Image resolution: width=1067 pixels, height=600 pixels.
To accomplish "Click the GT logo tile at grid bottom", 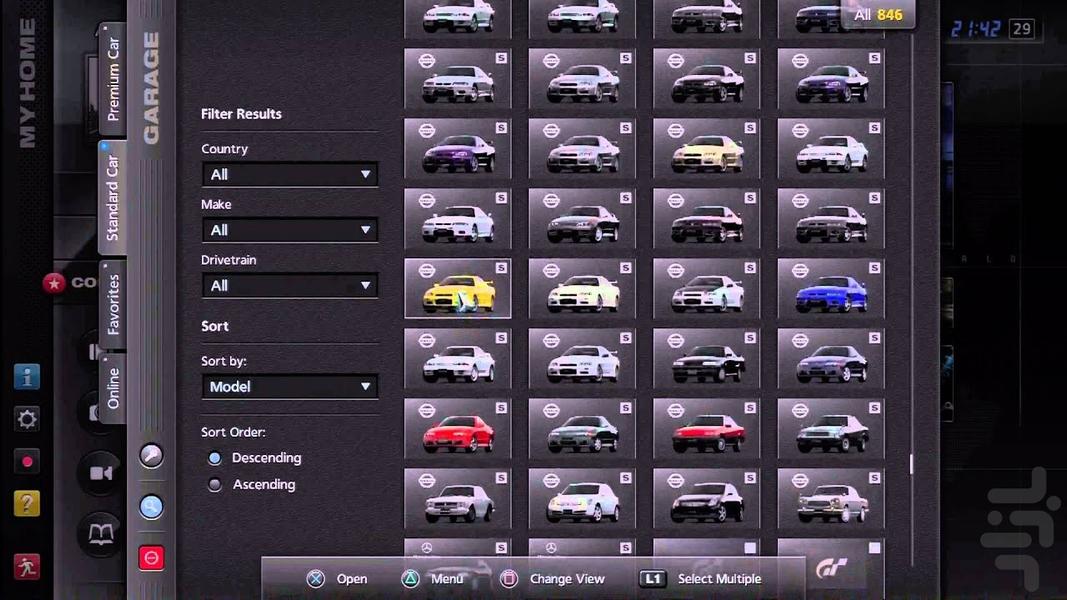I will click(831, 567).
